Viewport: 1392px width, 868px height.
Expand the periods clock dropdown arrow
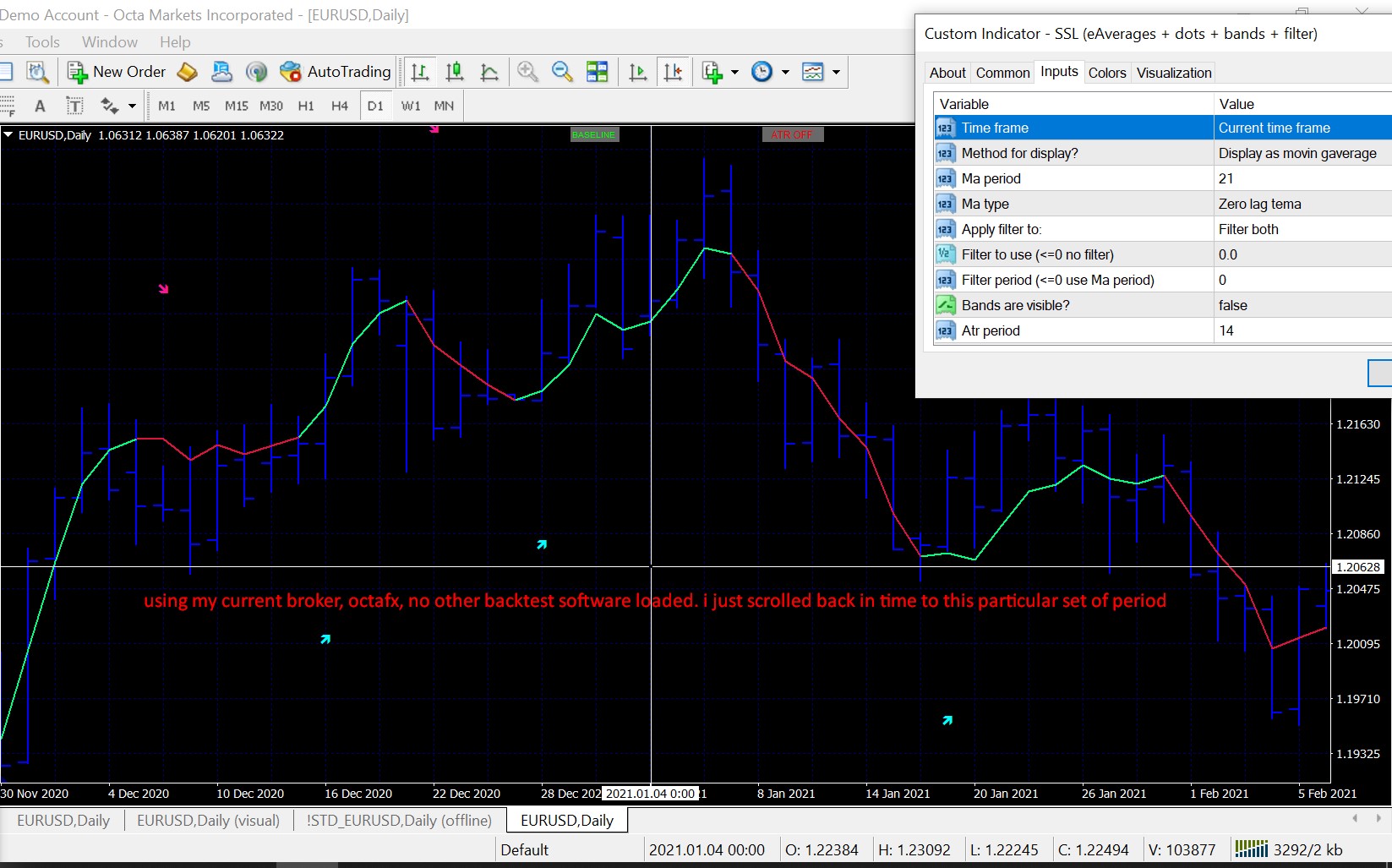(x=785, y=72)
